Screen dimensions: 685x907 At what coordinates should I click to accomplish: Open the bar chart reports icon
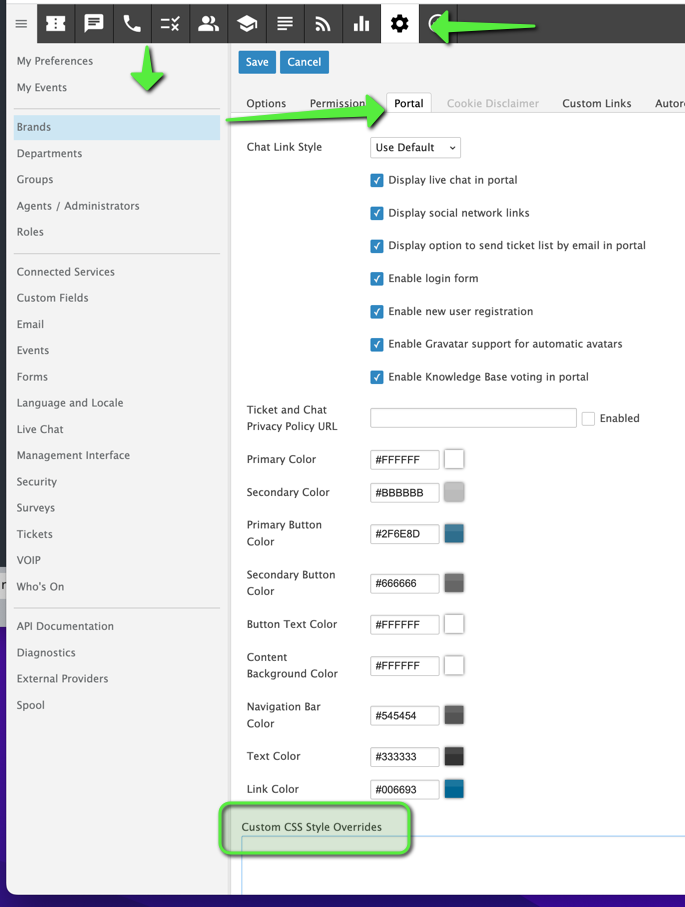click(361, 24)
